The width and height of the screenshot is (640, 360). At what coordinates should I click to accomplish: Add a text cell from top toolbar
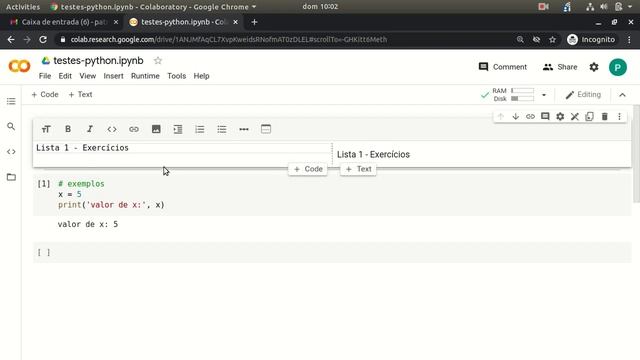click(x=80, y=94)
